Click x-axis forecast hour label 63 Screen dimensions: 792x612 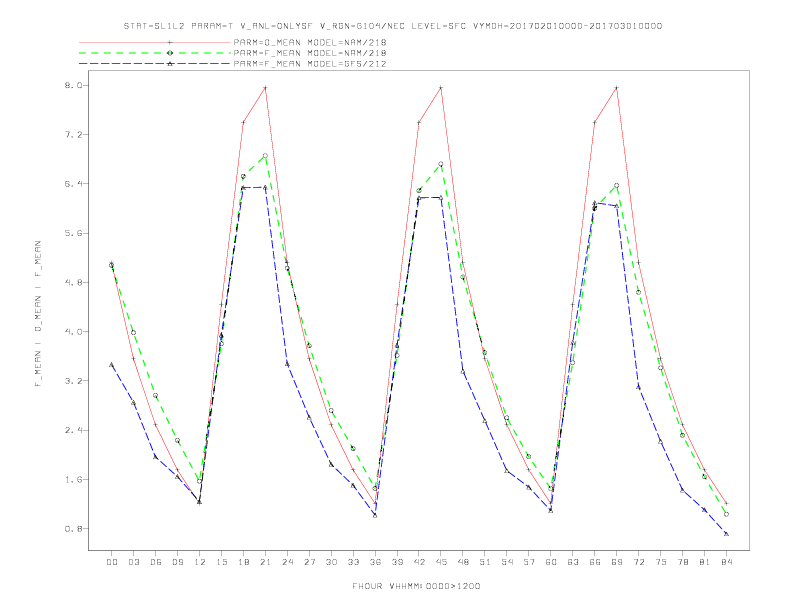pyautogui.click(x=573, y=562)
